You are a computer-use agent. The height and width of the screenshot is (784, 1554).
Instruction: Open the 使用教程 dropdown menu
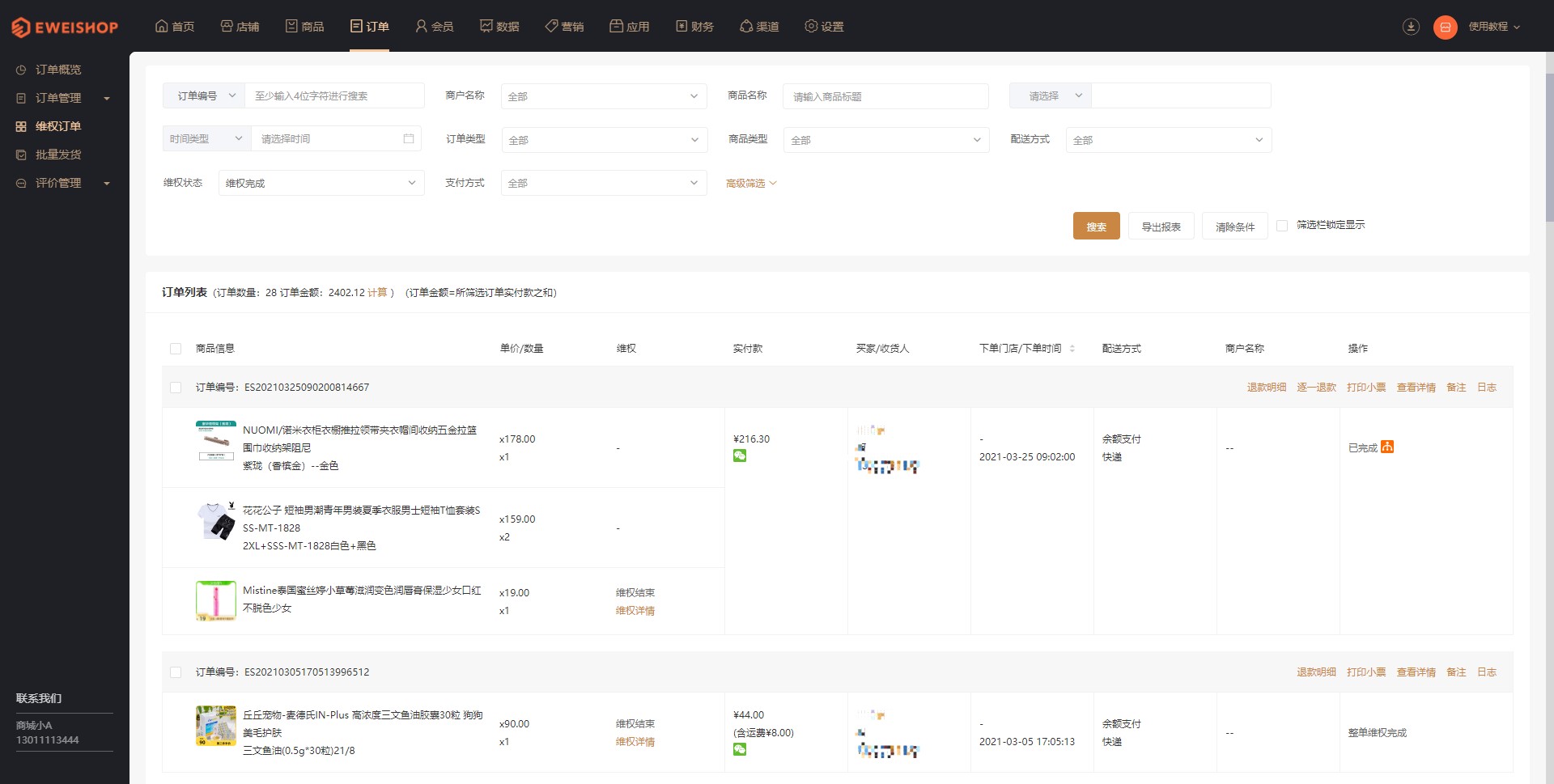pos(1494,27)
